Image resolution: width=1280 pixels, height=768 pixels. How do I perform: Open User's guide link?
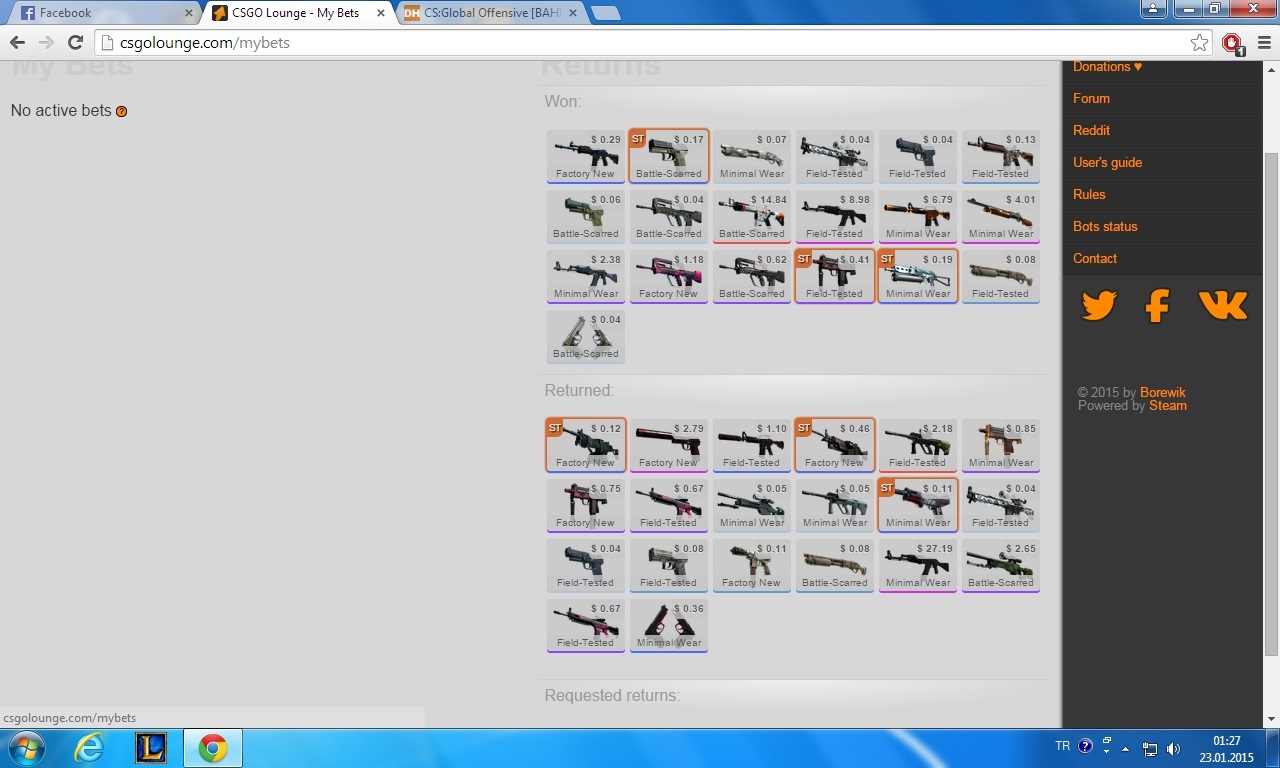1107,162
